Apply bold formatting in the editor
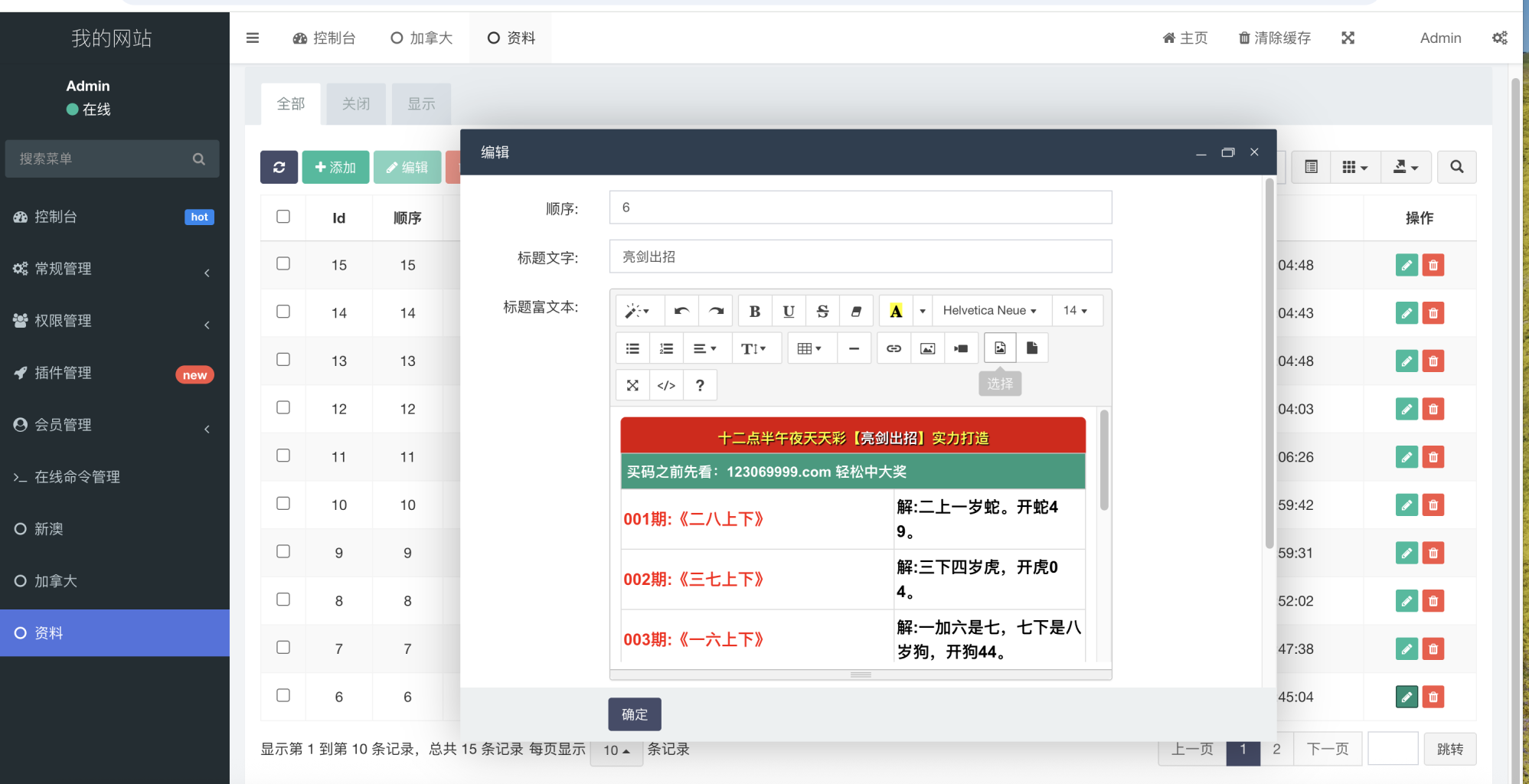 754,311
